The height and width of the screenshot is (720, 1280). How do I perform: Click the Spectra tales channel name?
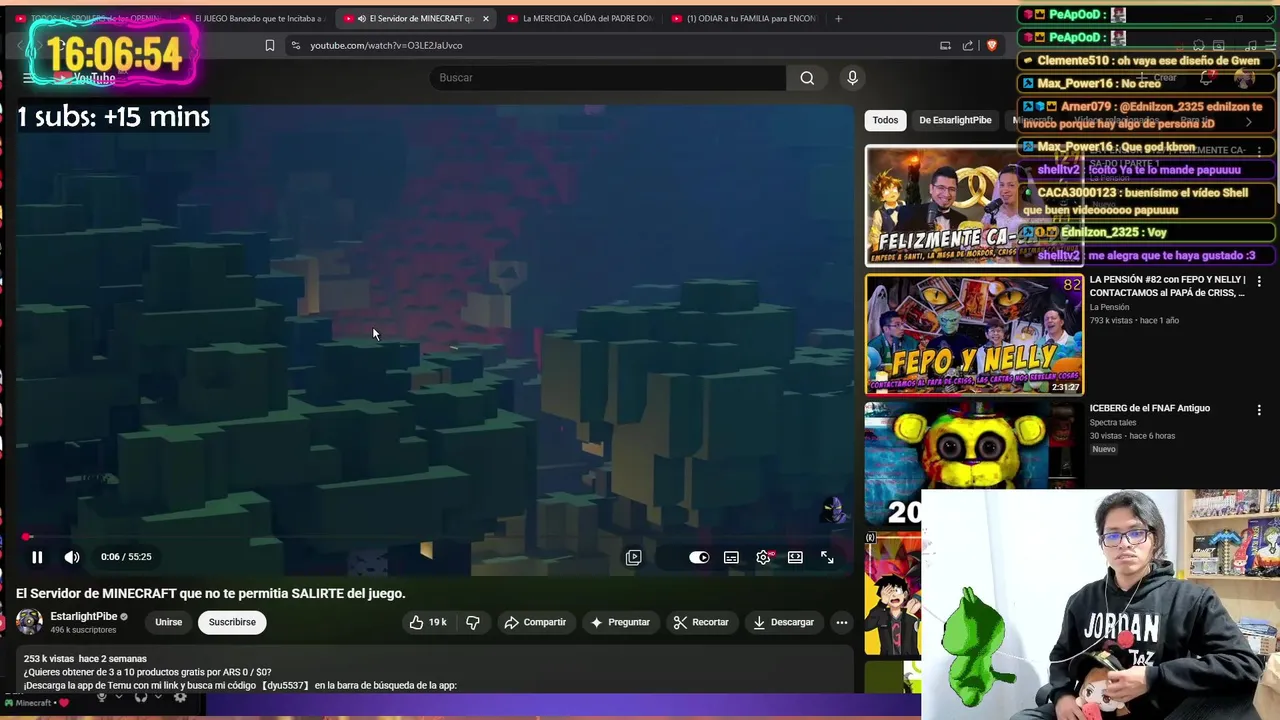tap(1113, 422)
